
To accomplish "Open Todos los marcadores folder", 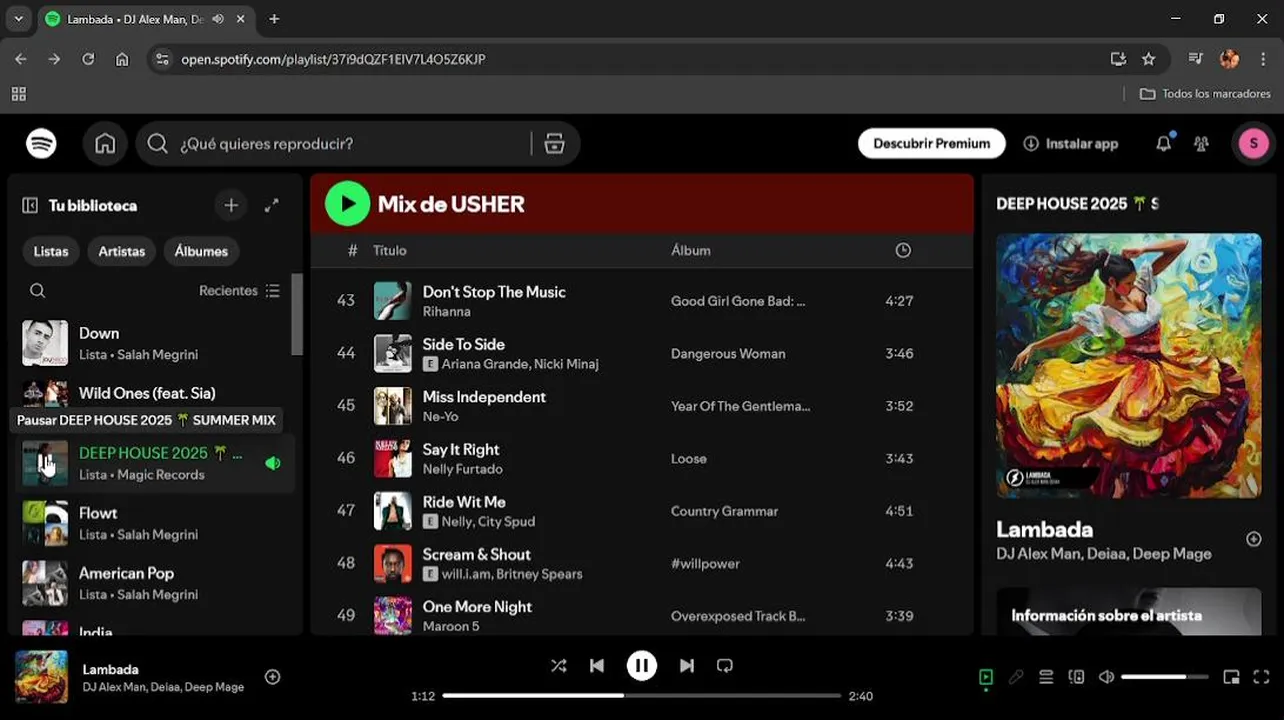I will (1205, 94).
